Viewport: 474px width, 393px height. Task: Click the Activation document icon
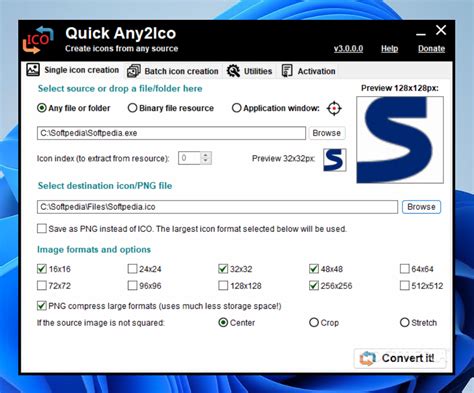pyautogui.click(x=287, y=71)
